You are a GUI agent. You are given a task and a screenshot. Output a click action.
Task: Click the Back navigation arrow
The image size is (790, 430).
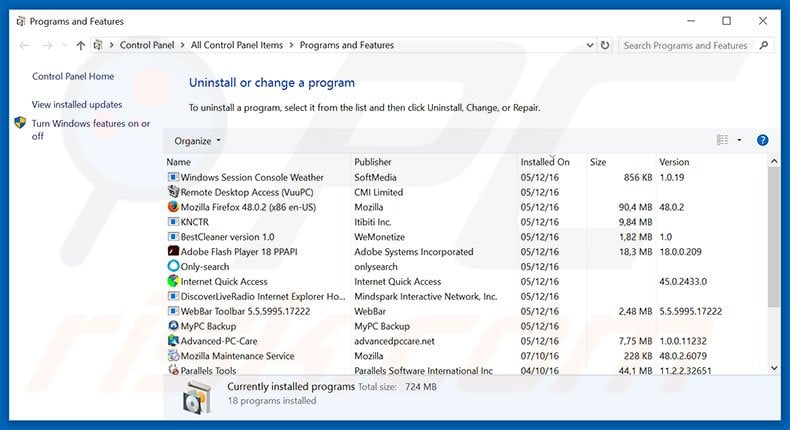[24, 45]
